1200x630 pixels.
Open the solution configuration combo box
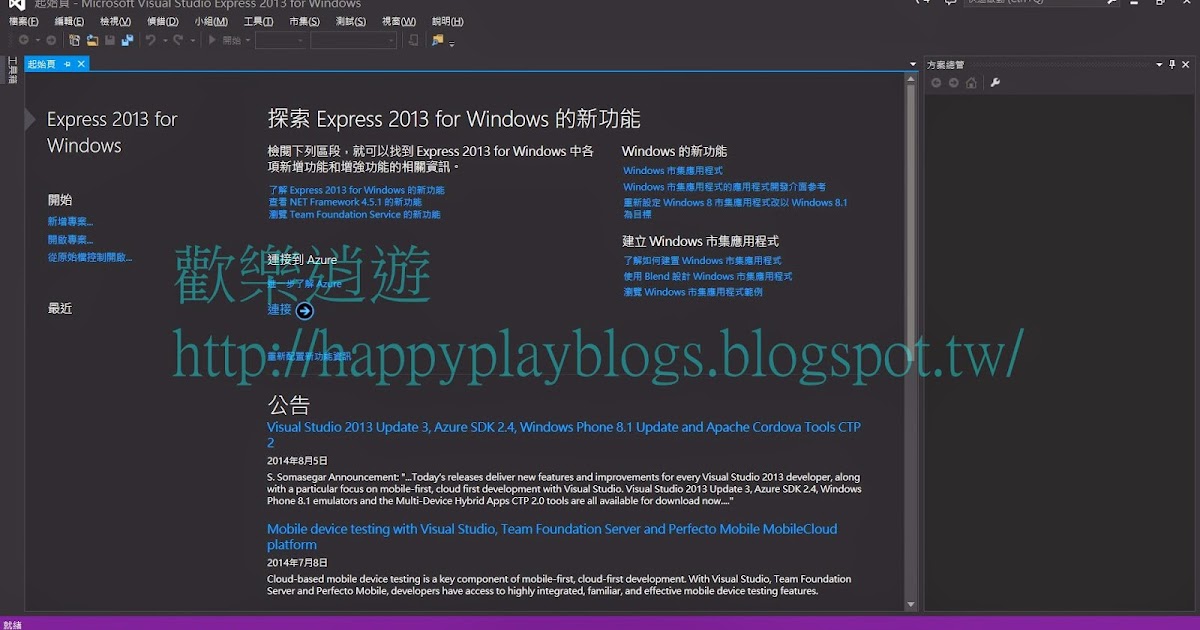(x=280, y=40)
